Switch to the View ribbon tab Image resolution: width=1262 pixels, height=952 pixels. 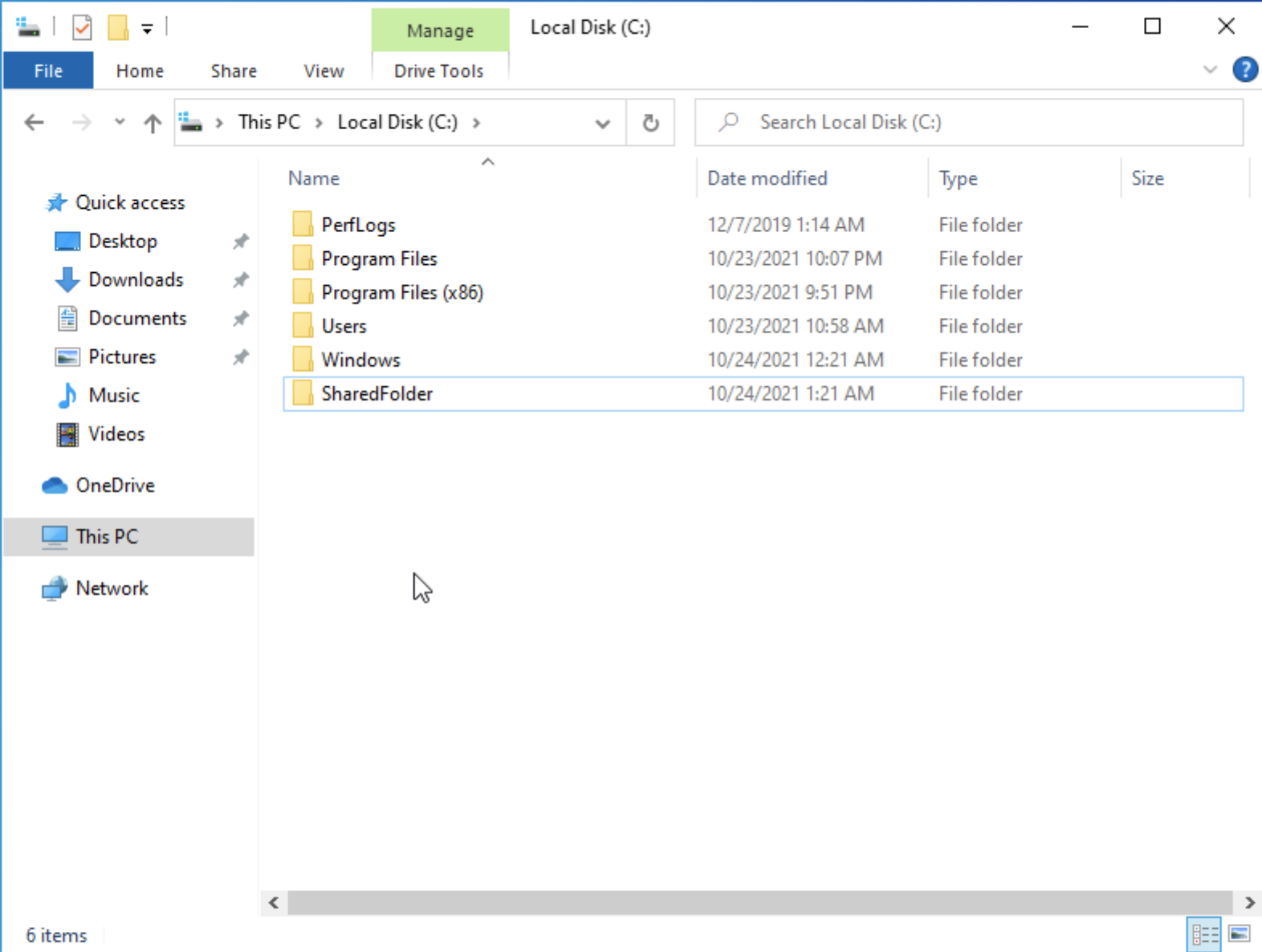324,71
